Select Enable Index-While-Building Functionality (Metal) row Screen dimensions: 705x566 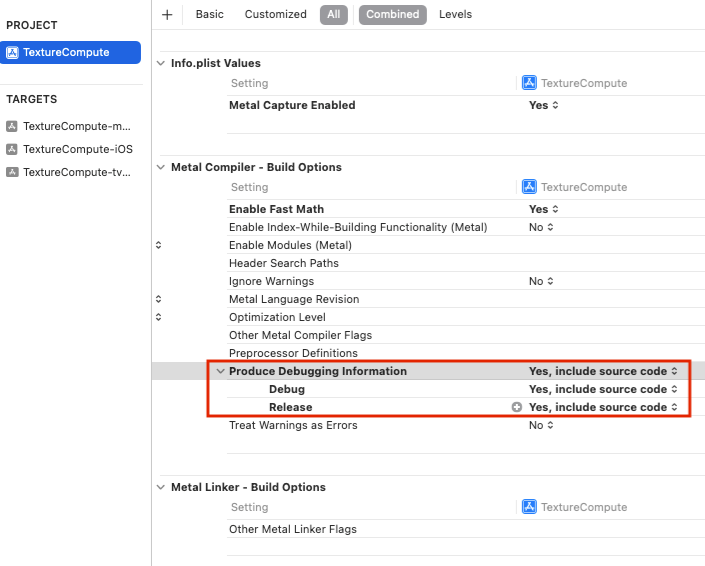pyautogui.click(x=358, y=227)
